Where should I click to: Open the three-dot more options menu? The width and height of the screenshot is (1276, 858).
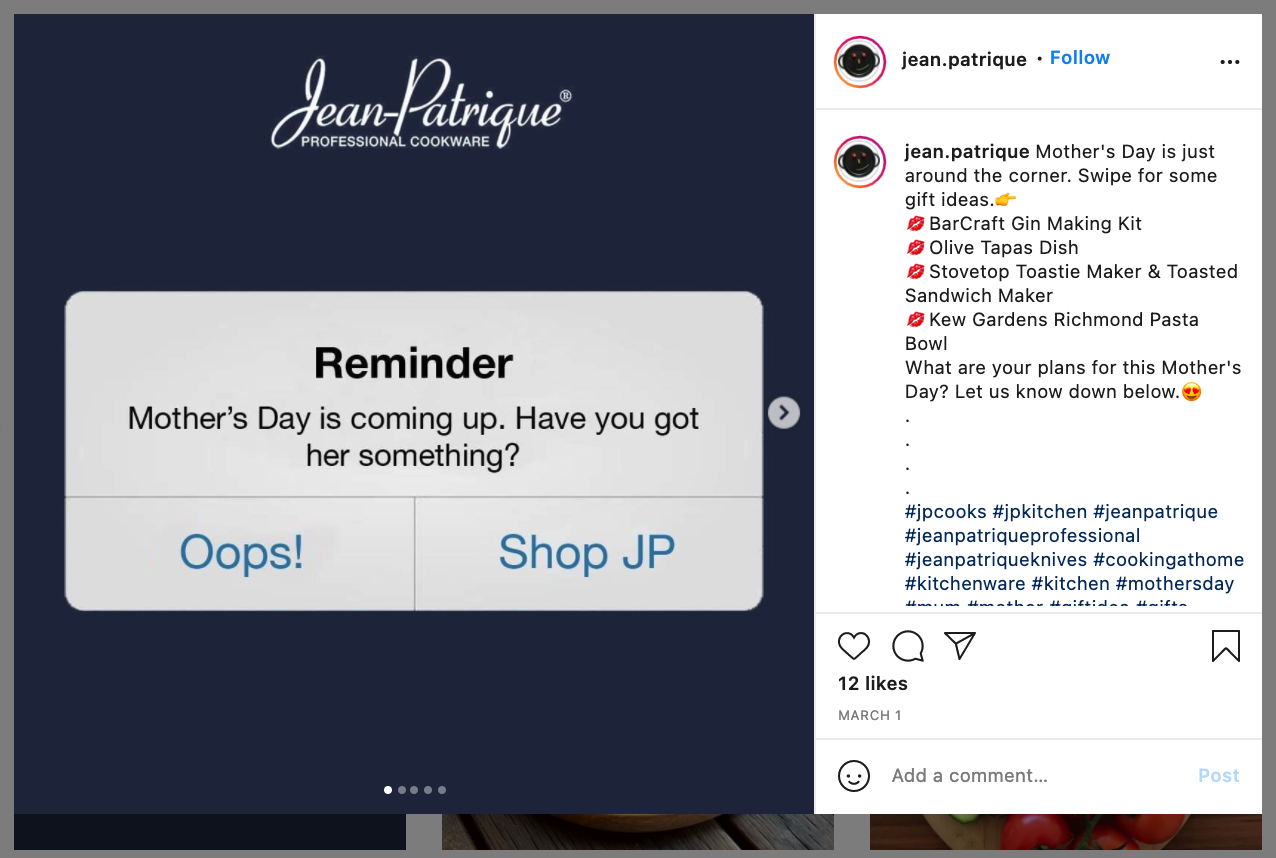click(x=1230, y=62)
